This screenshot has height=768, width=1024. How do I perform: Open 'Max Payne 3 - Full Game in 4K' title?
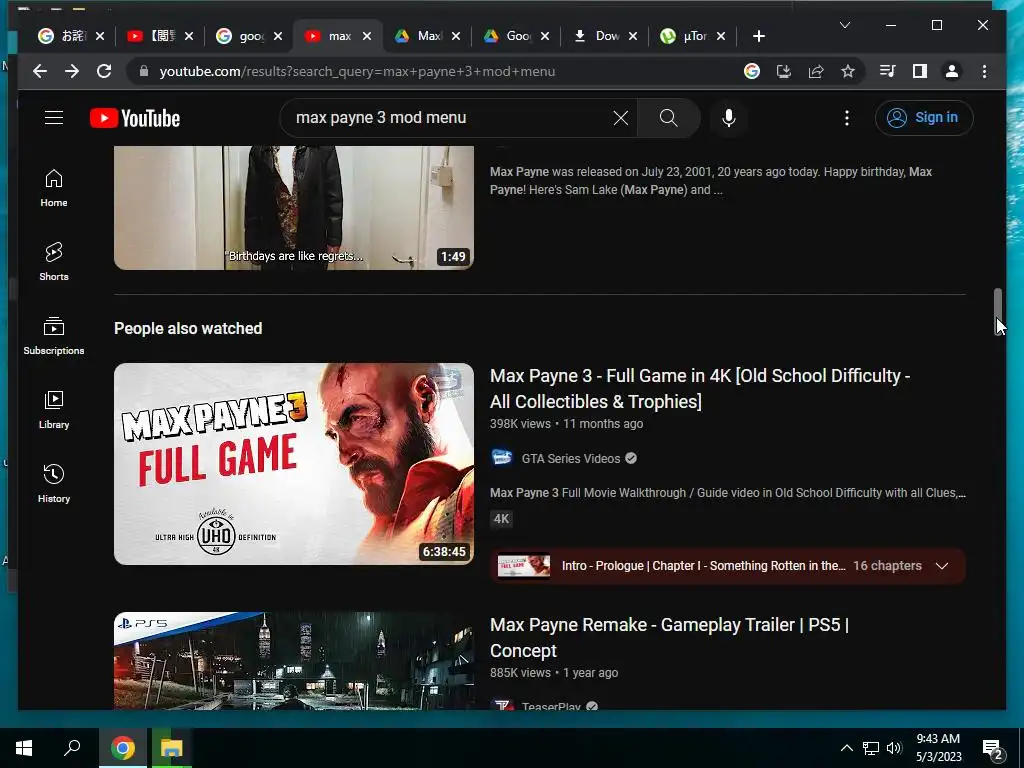[700, 389]
